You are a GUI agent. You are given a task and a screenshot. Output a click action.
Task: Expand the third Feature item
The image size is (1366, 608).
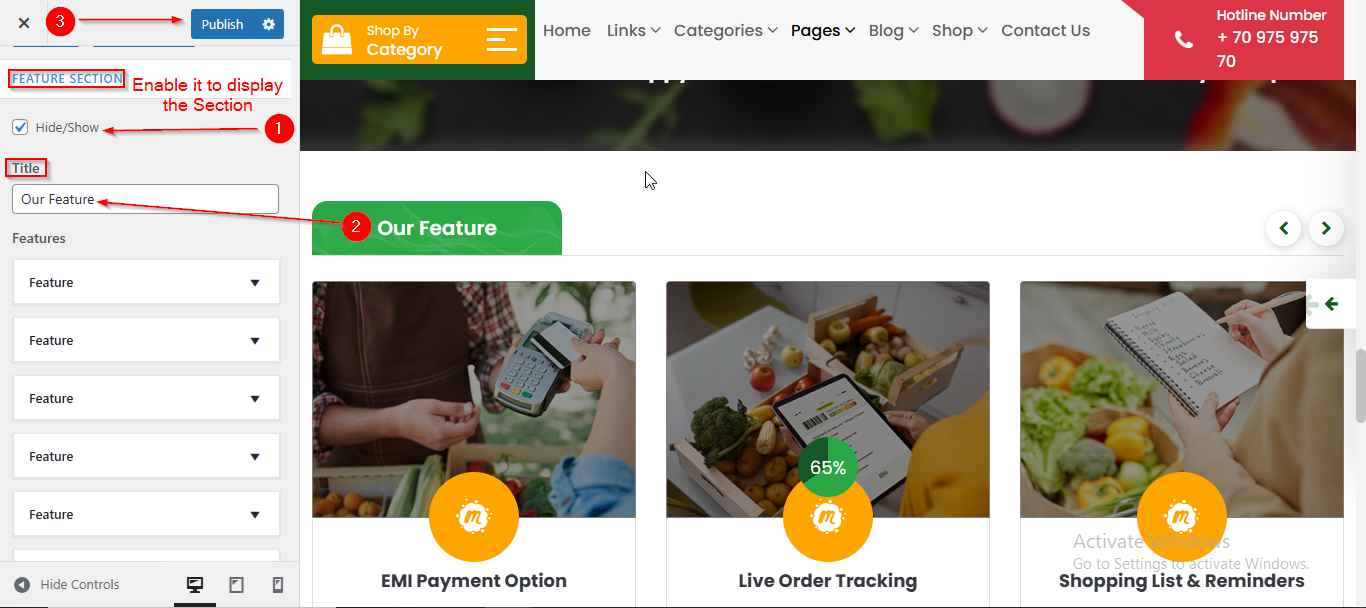point(146,399)
